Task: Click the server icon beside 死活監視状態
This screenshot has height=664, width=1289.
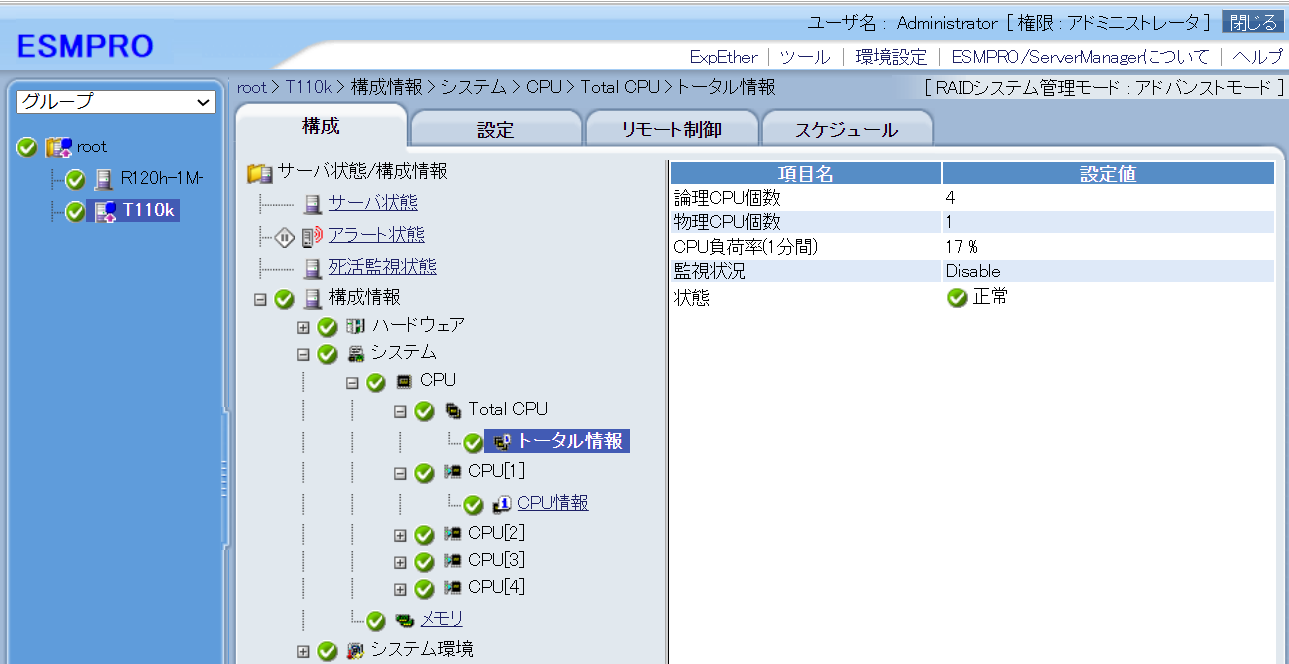Action: 313,268
